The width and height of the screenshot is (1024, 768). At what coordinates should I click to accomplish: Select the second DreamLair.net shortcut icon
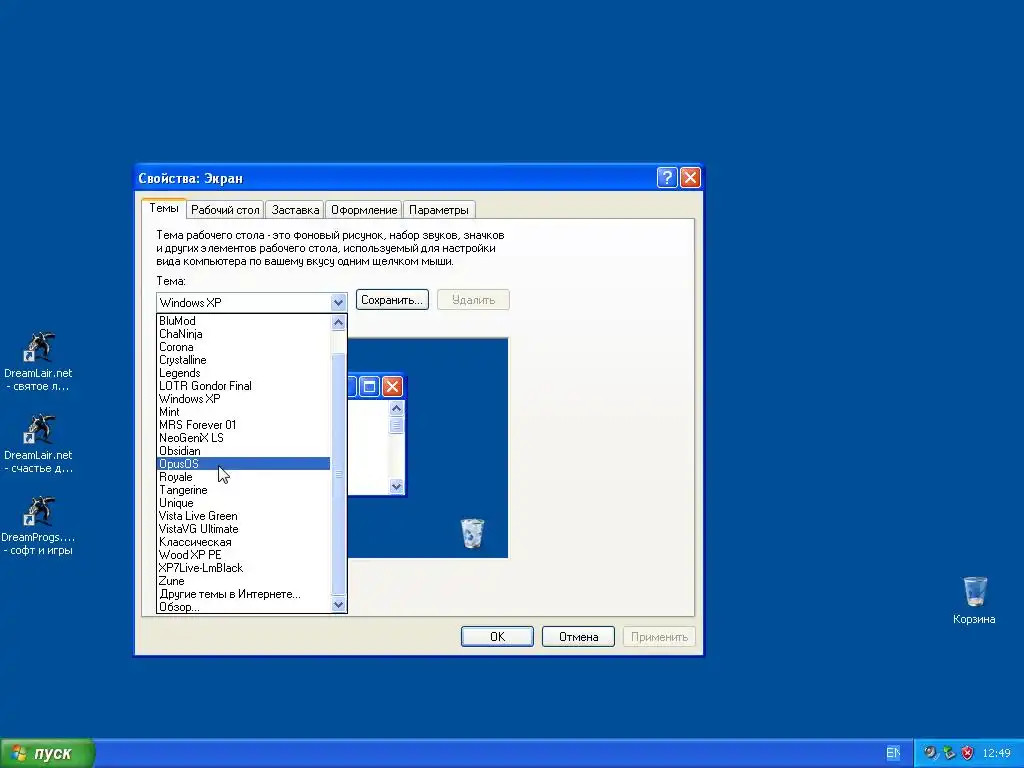(x=39, y=443)
